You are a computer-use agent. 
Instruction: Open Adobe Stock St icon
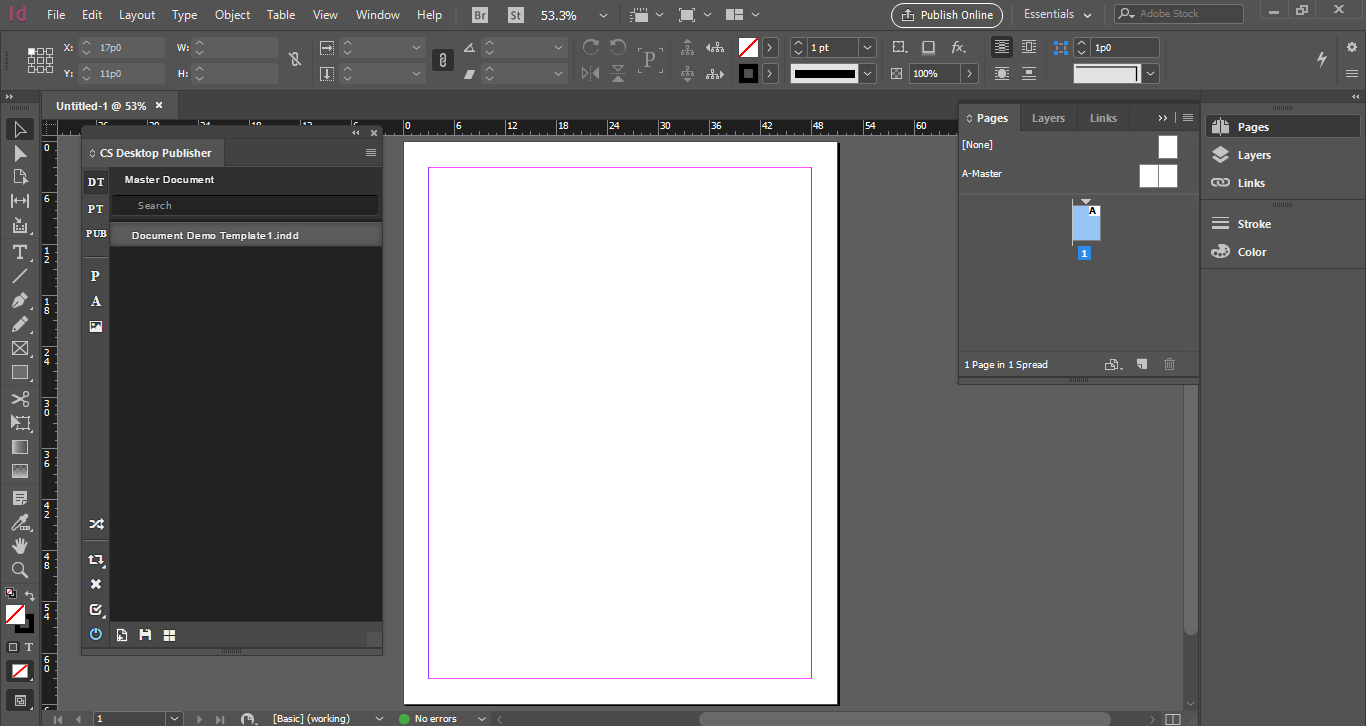tap(515, 15)
